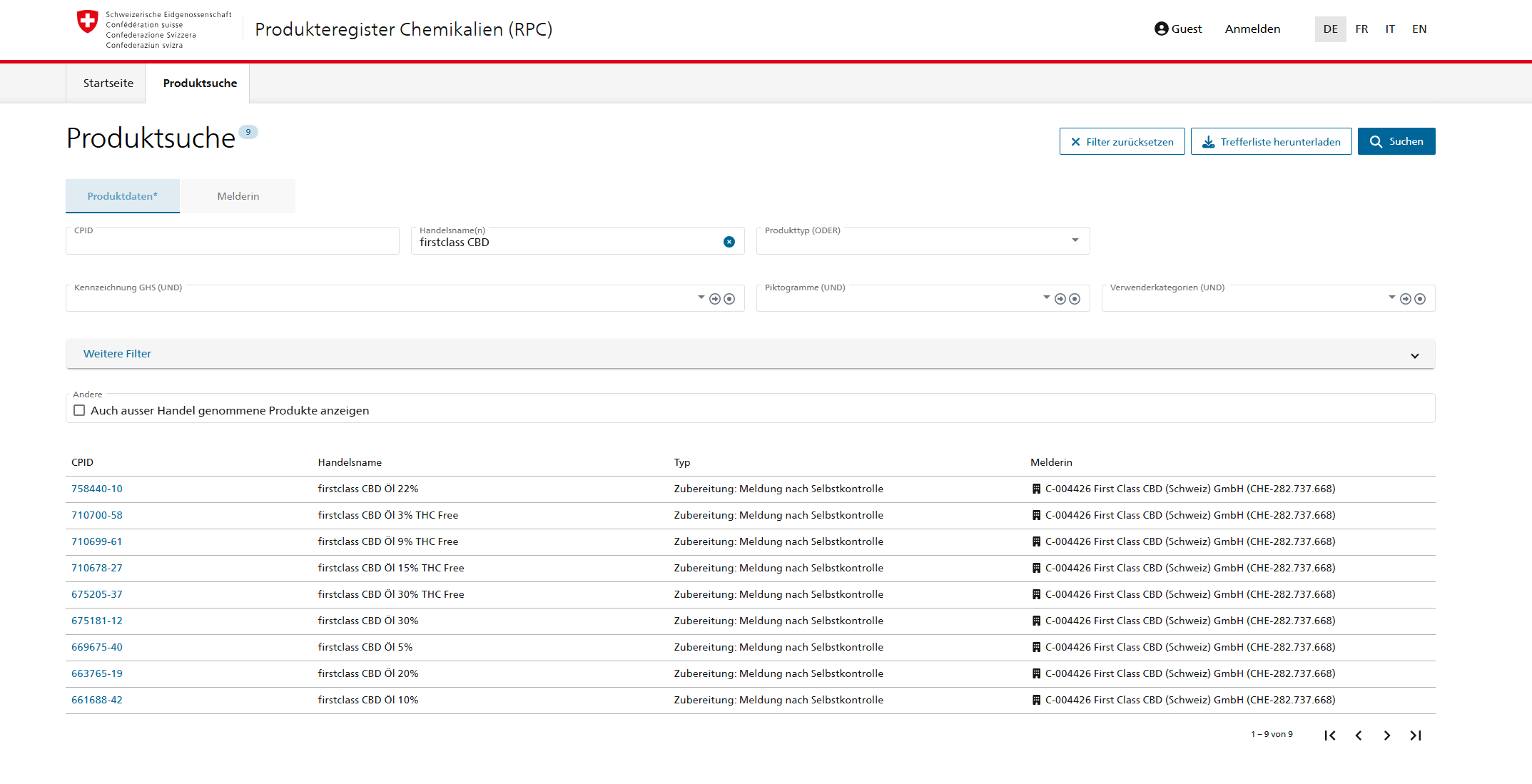1532x784 pixels.
Task: Expand the Weitere Filter section
Action: (750, 354)
